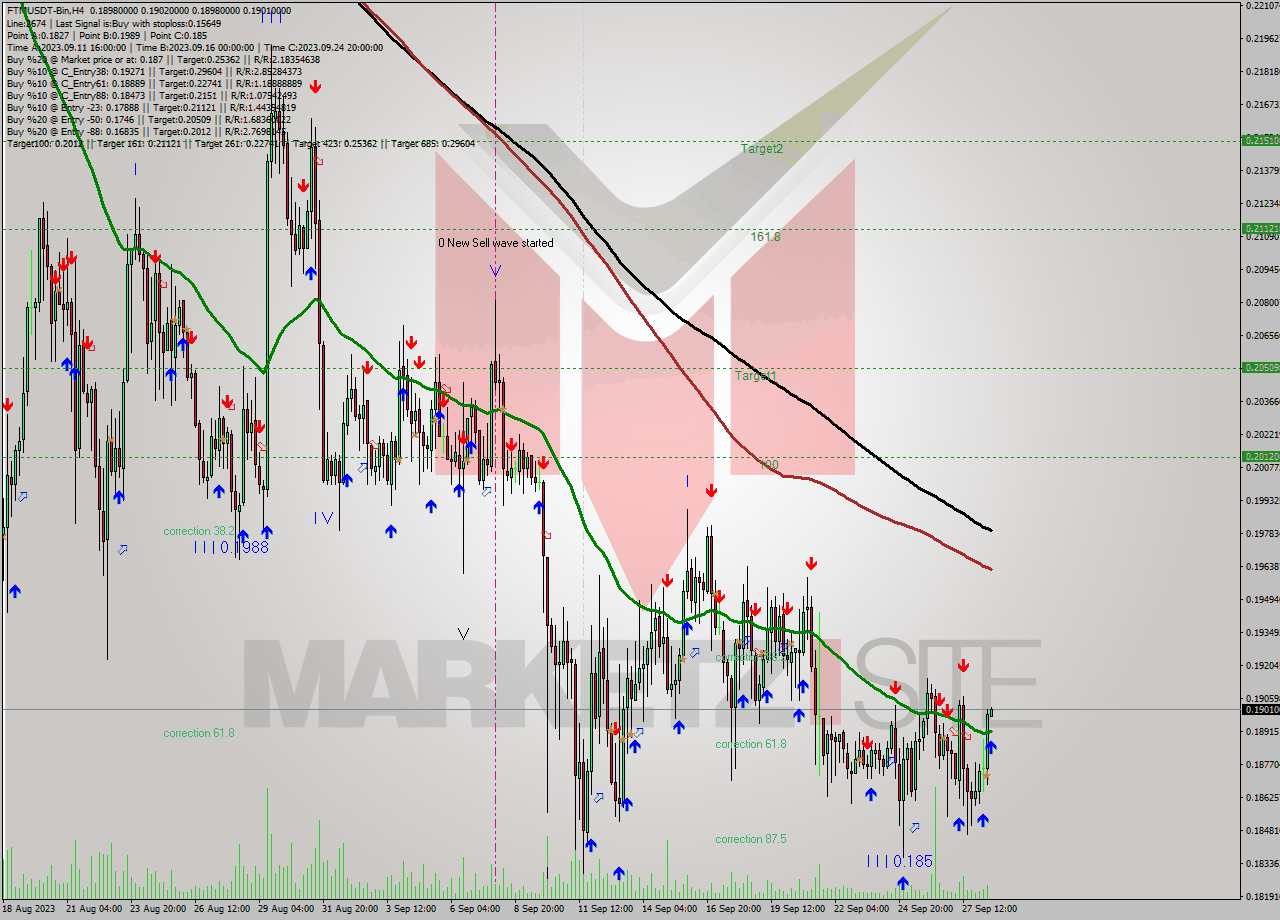Click the blue 'I I I 0.185' wave label

pyautogui.click(x=900, y=861)
